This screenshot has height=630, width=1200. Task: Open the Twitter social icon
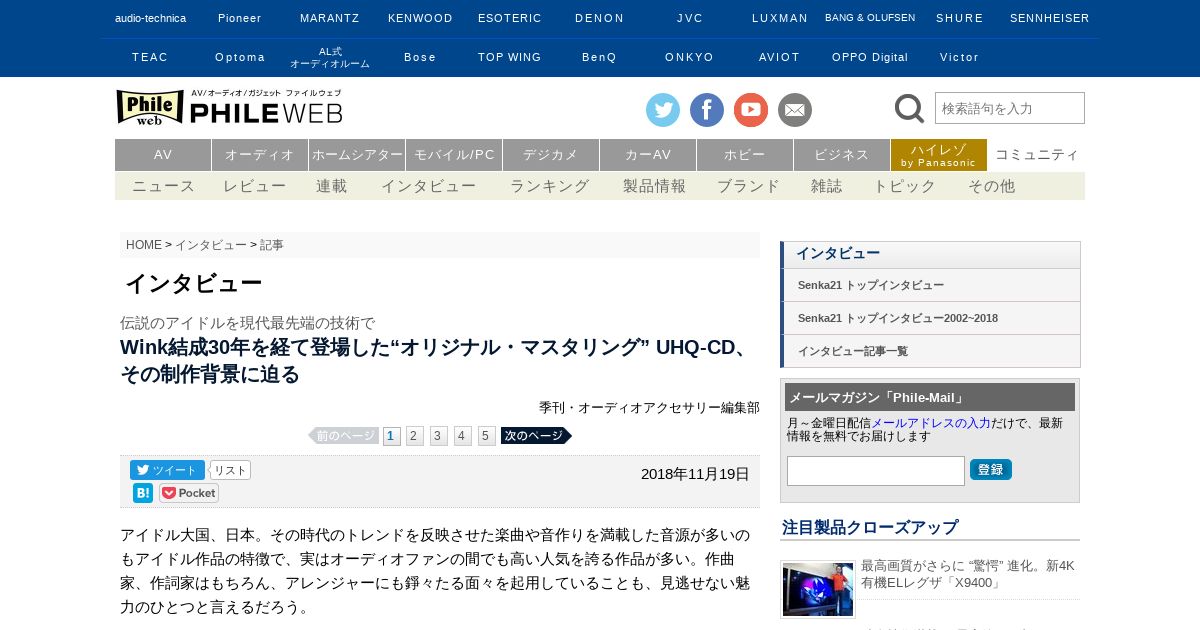click(x=663, y=110)
